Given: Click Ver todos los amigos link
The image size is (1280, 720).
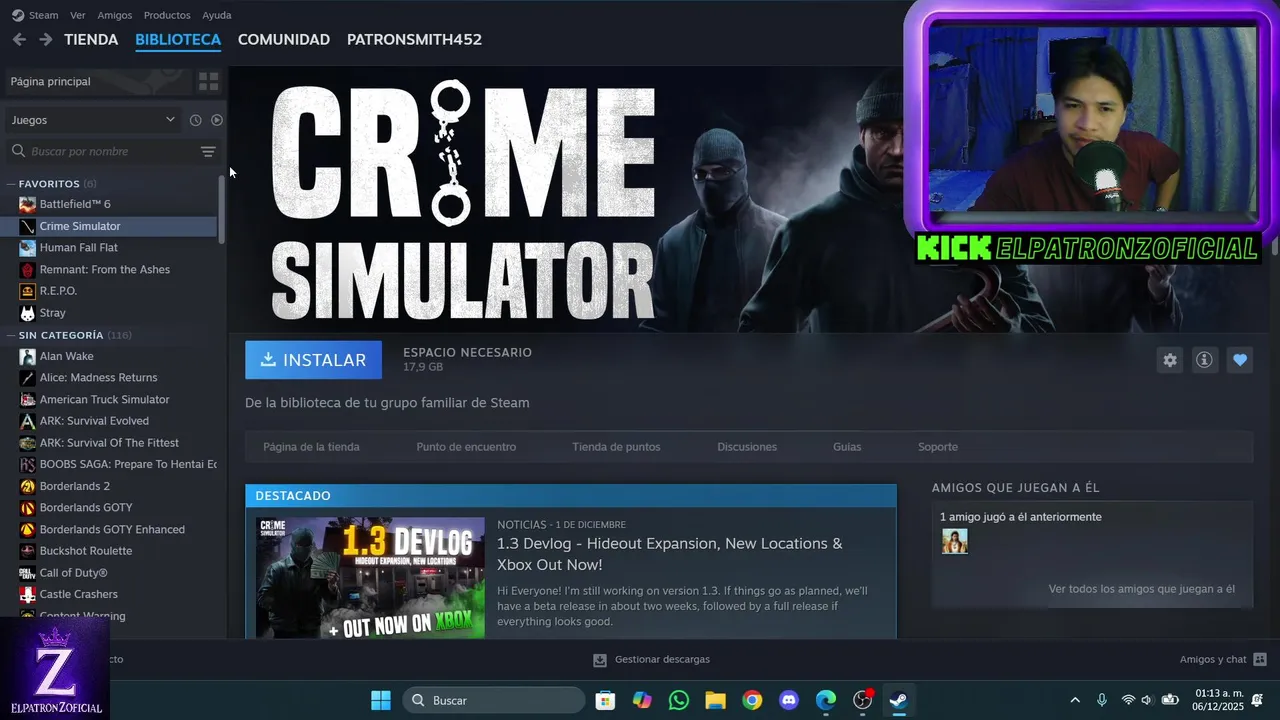Looking at the screenshot, I should point(1141,589).
